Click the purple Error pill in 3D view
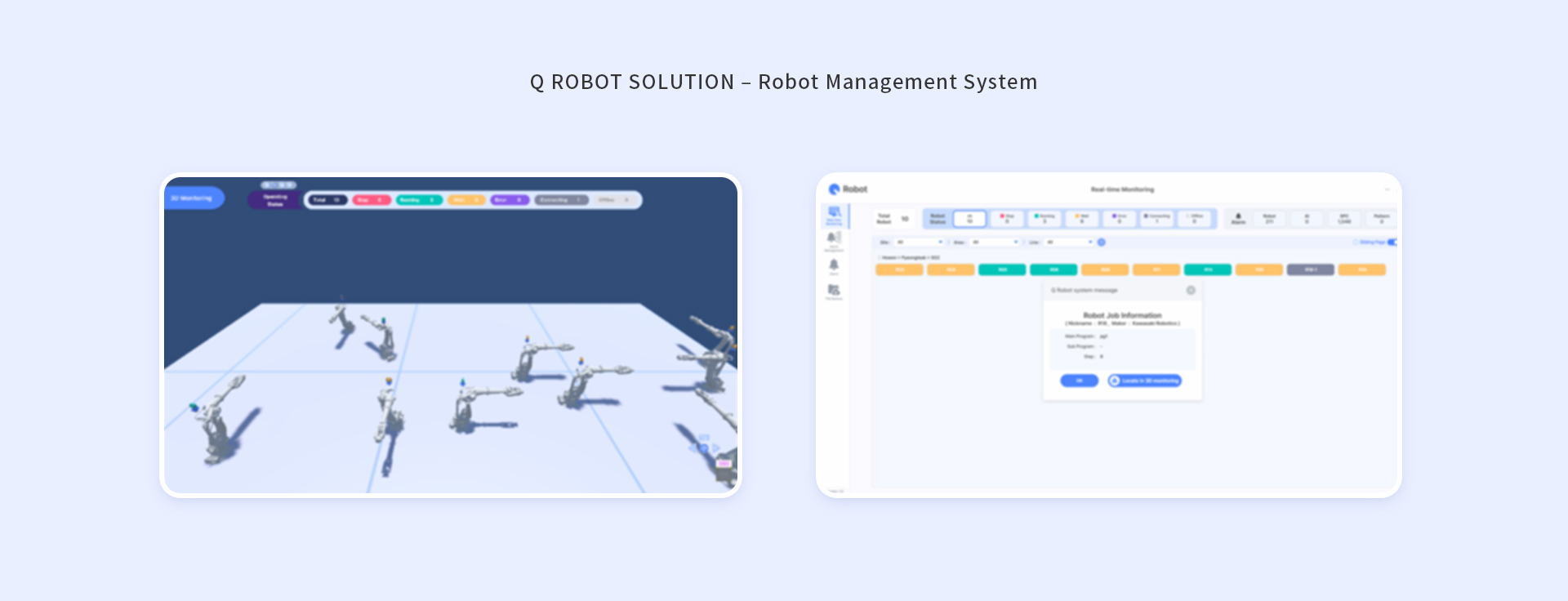Screen dimensions: 1568x601 [x=510, y=200]
